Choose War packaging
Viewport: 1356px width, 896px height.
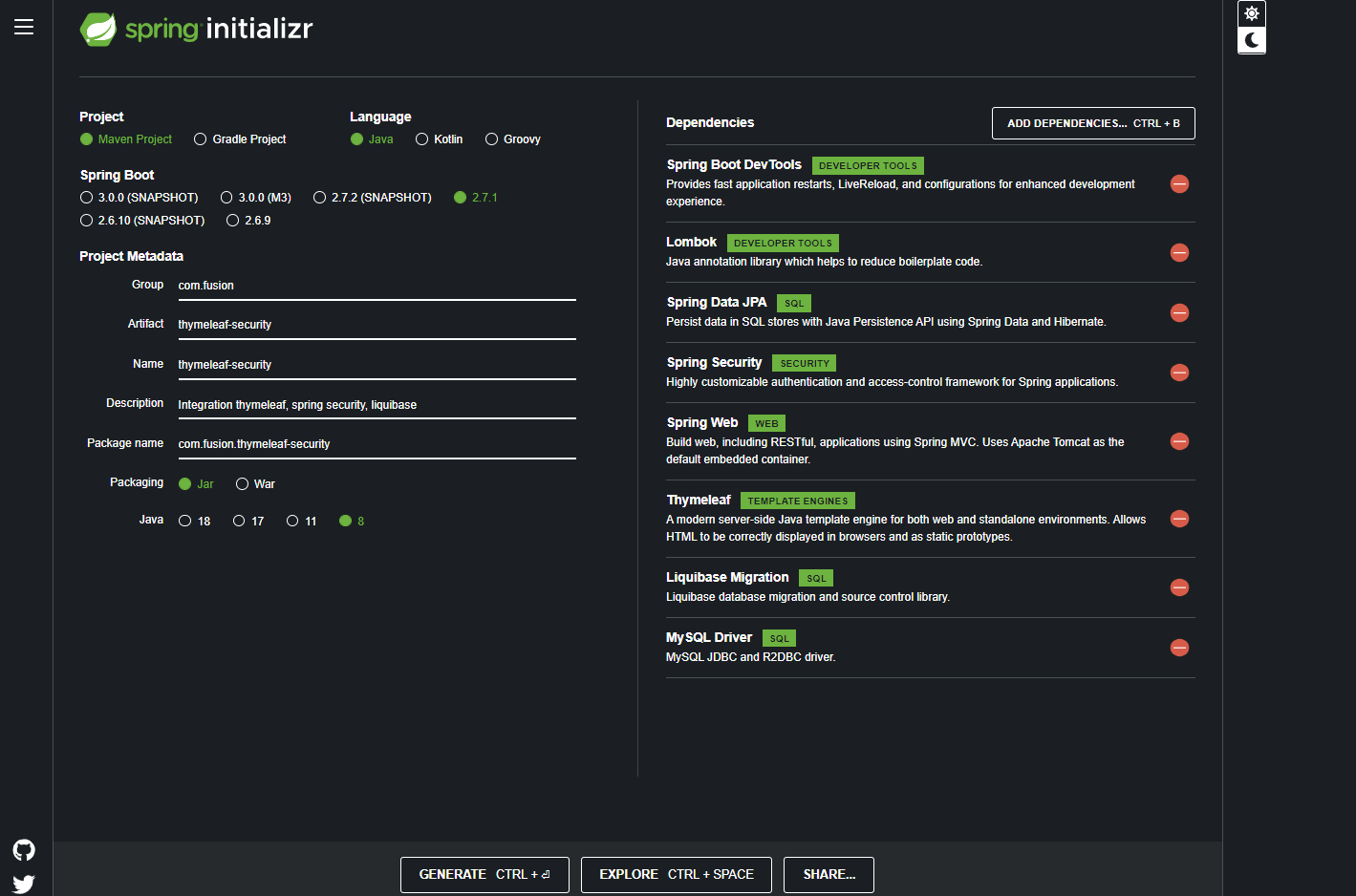[x=255, y=484]
